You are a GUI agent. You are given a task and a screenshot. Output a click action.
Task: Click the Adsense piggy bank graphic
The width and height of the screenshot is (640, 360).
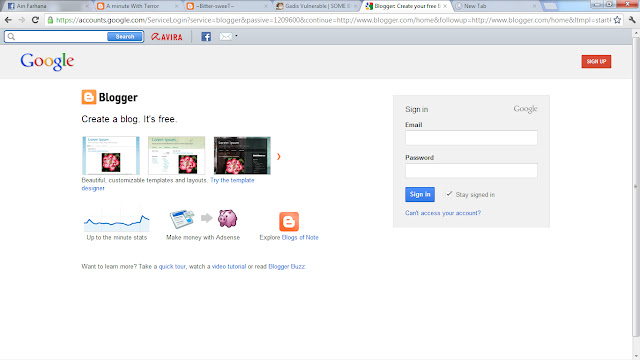click(227, 218)
